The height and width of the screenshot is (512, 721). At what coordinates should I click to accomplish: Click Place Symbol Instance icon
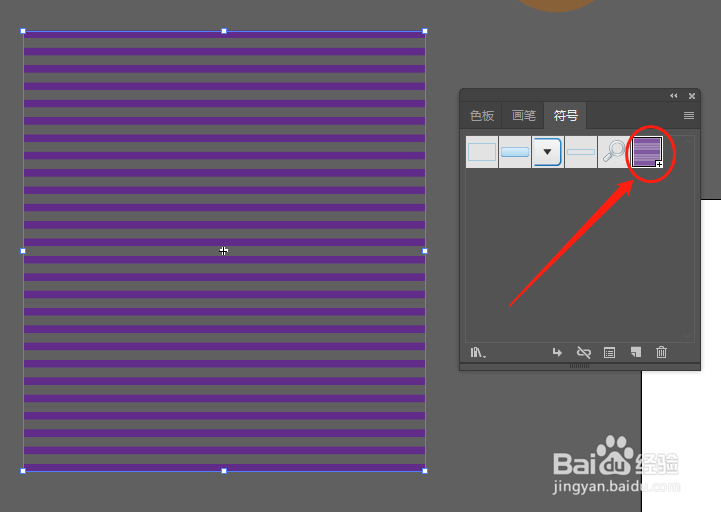point(557,353)
